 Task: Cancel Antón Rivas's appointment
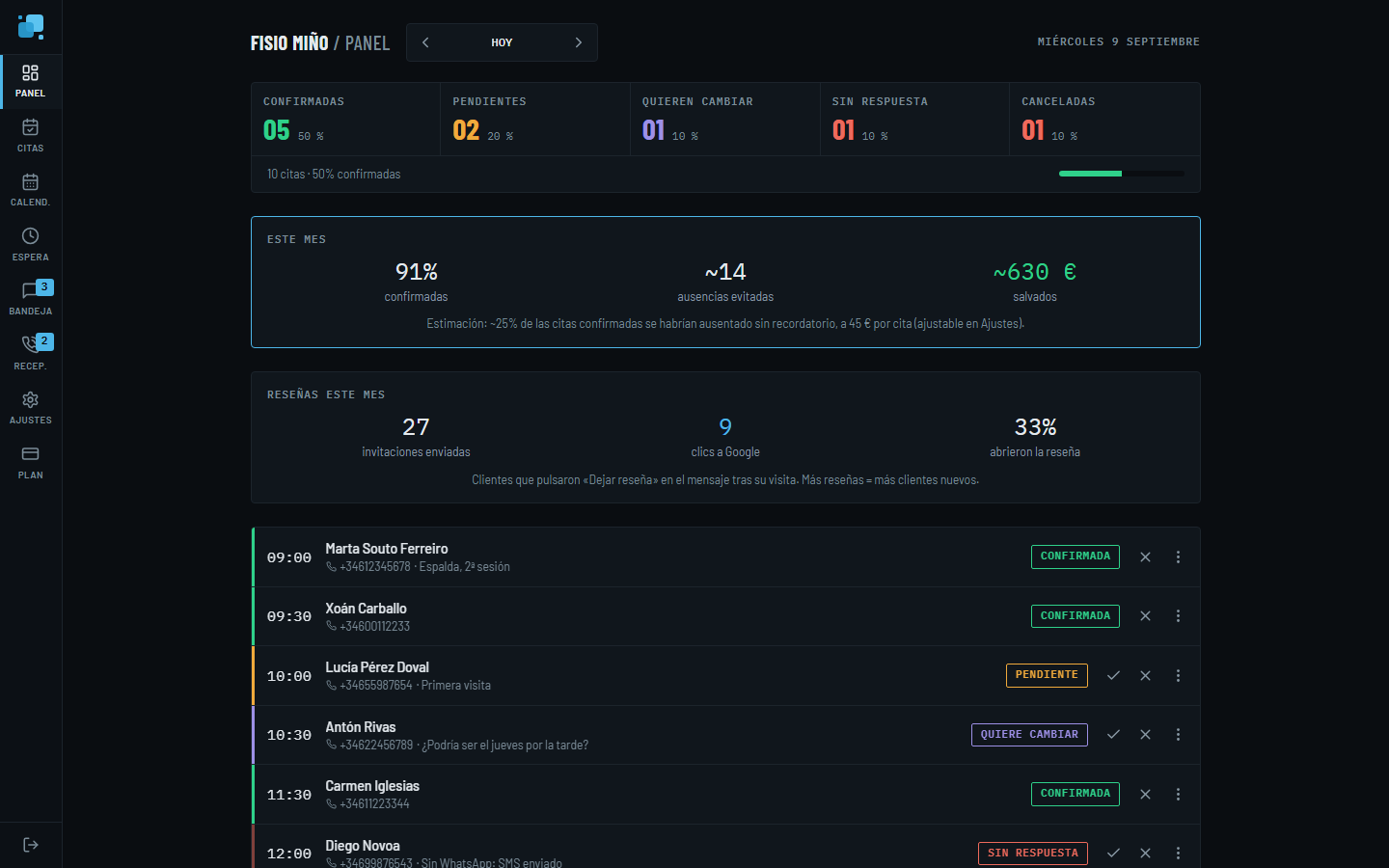coord(1145,735)
